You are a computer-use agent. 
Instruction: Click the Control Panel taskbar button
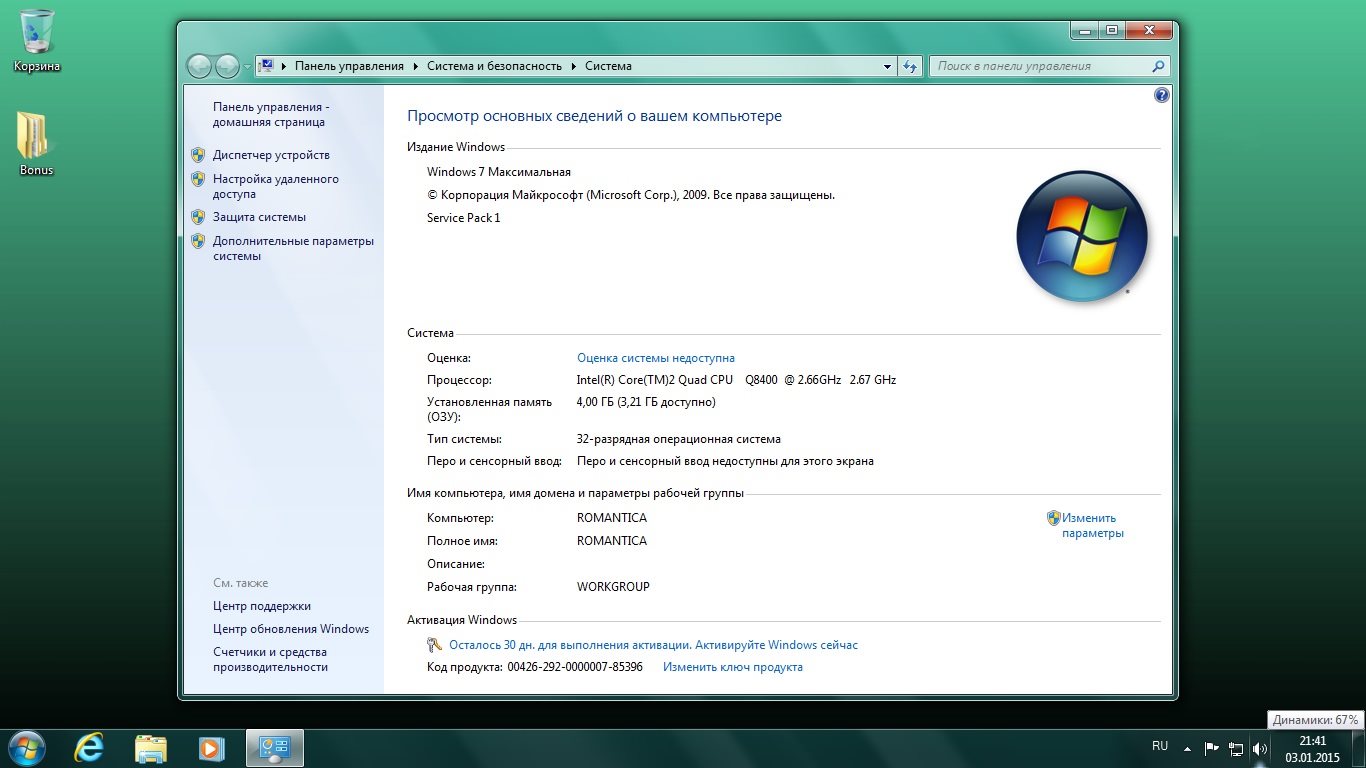[x=274, y=748]
